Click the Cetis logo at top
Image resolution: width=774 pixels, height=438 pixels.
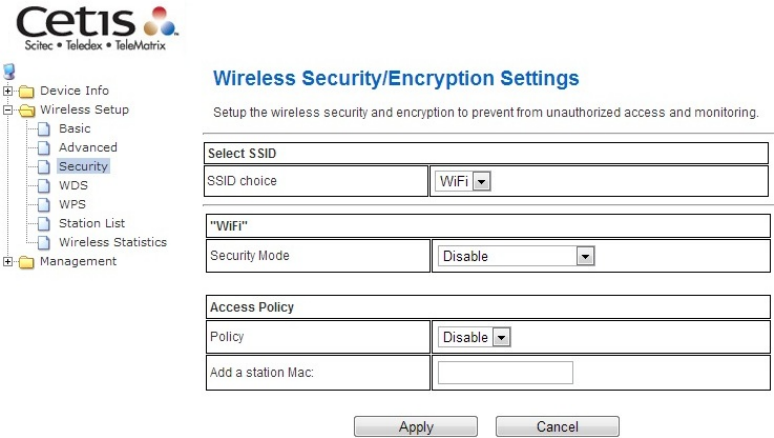97,28
